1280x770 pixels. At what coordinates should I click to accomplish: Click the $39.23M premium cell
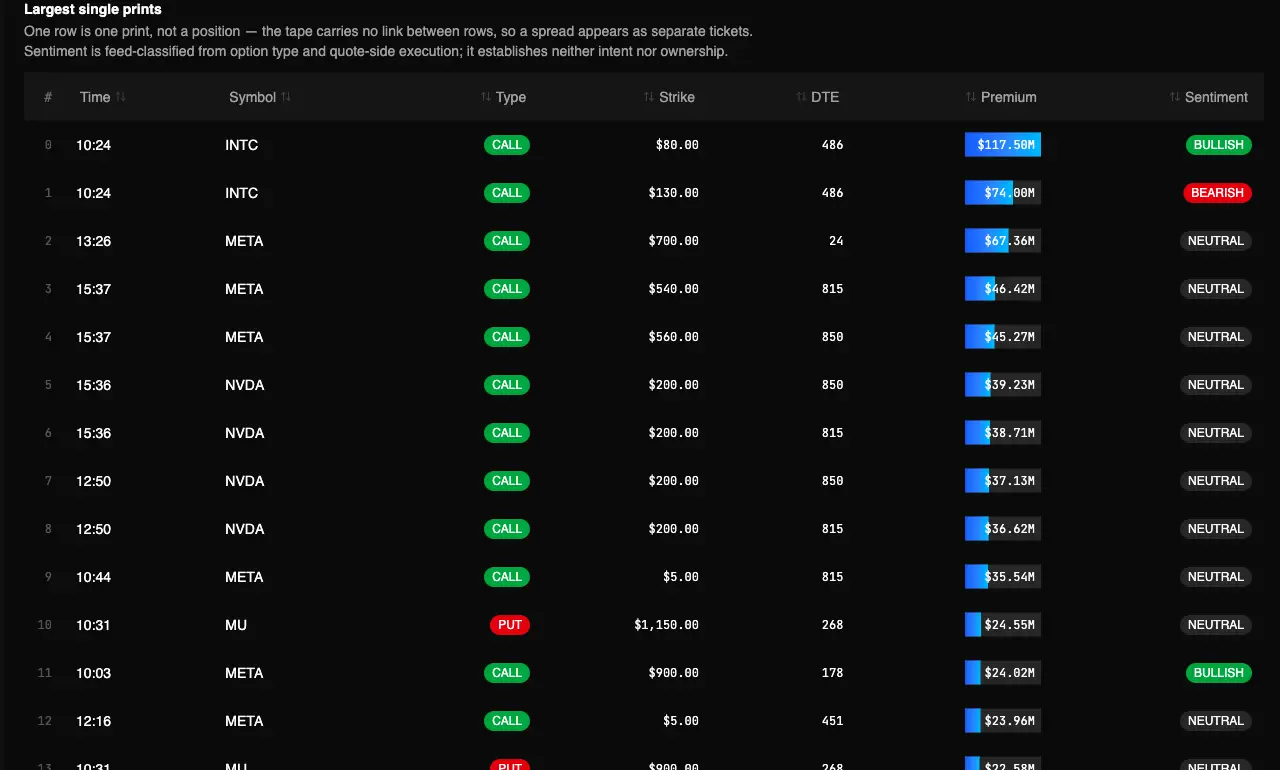pos(1003,385)
